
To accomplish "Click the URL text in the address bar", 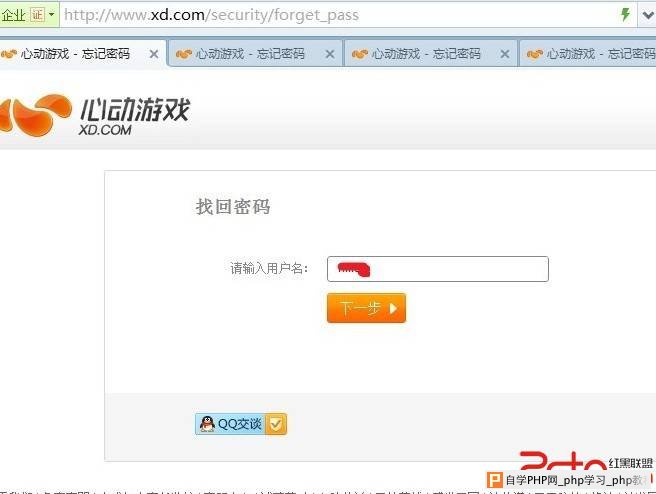I will point(211,15).
